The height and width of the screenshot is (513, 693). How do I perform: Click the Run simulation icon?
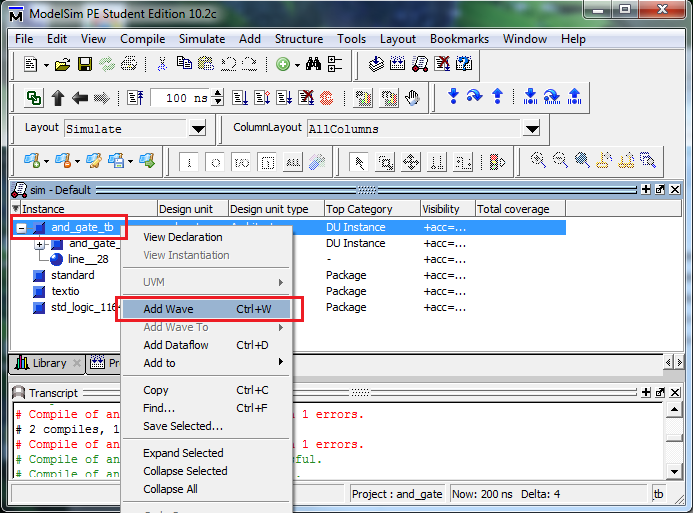240,98
